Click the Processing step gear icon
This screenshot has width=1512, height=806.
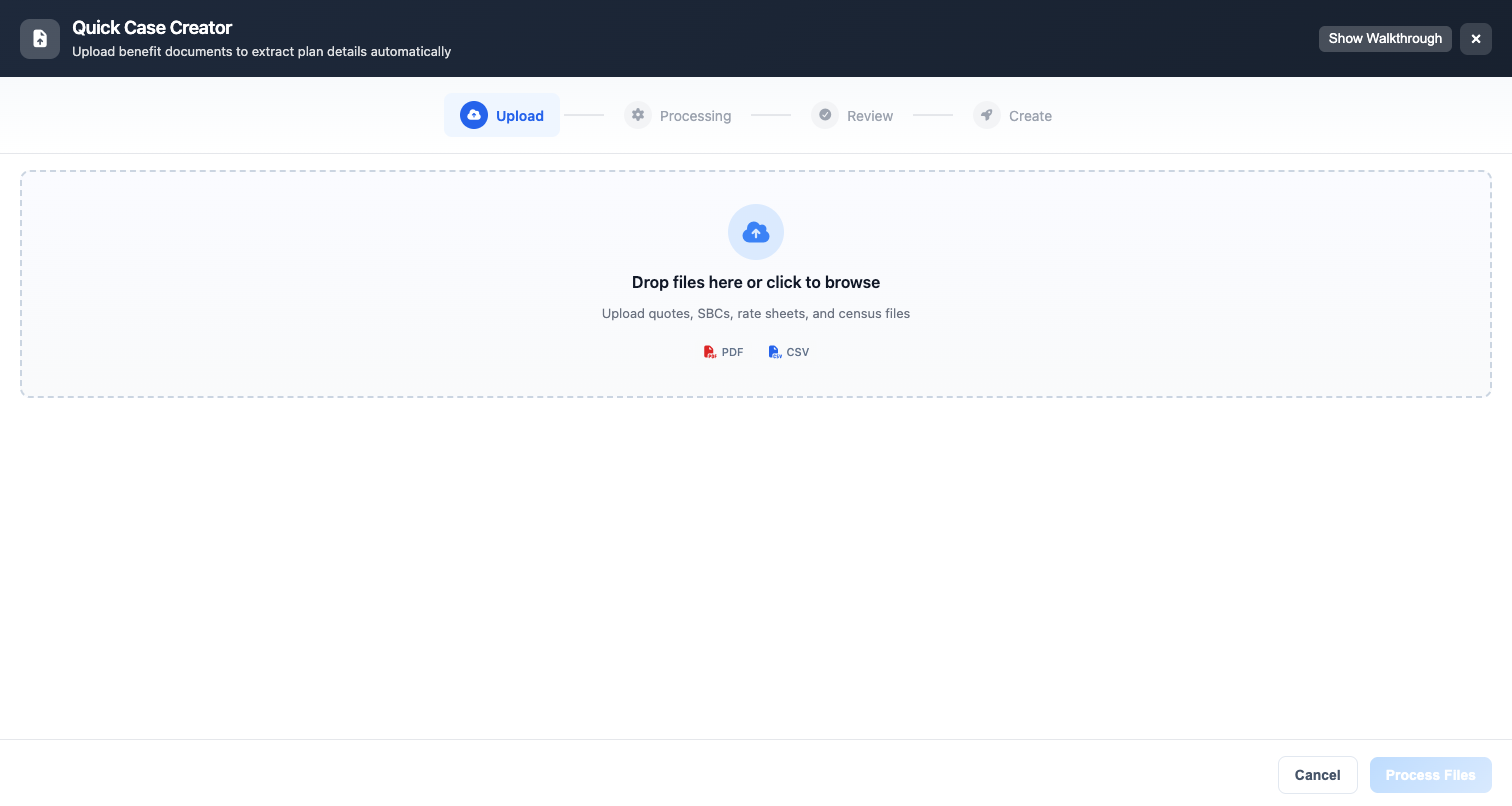click(x=638, y=115)
